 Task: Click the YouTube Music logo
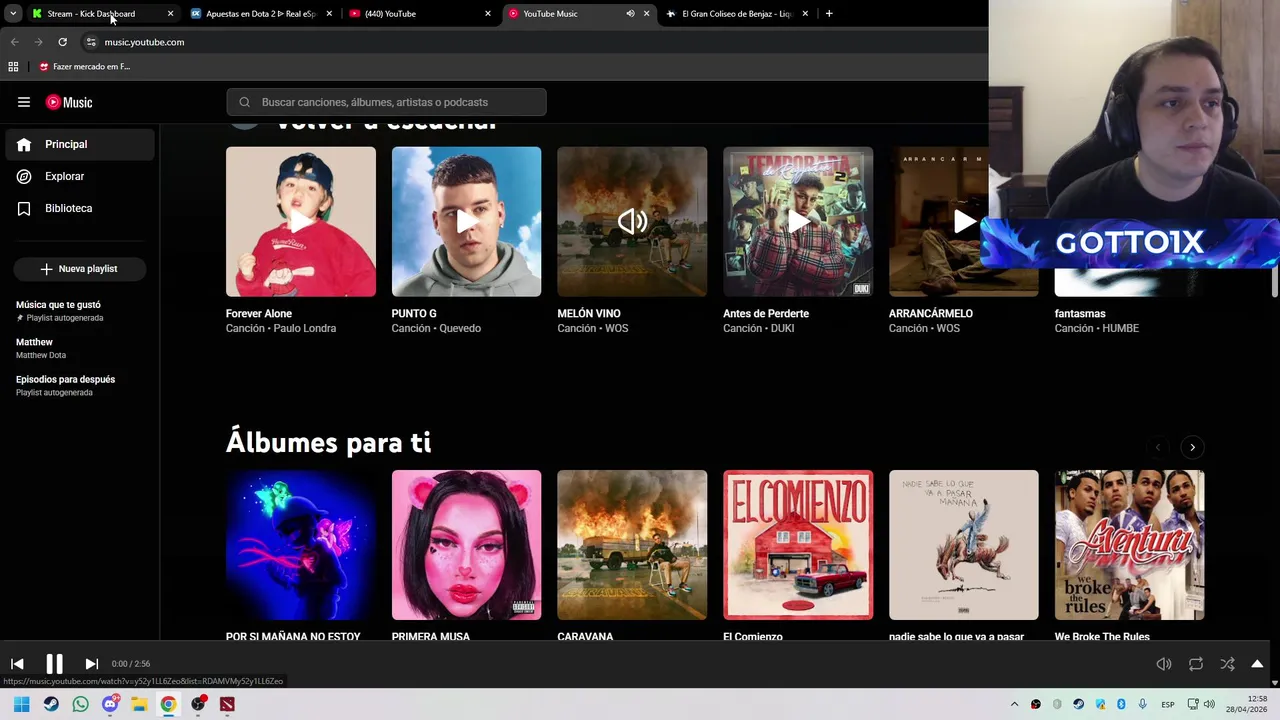pyautogui.click(x=69, y=102)
